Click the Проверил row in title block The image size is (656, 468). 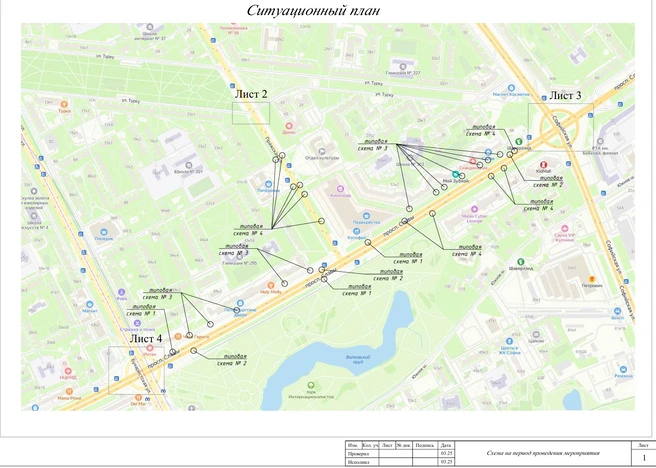coord(400,454)
